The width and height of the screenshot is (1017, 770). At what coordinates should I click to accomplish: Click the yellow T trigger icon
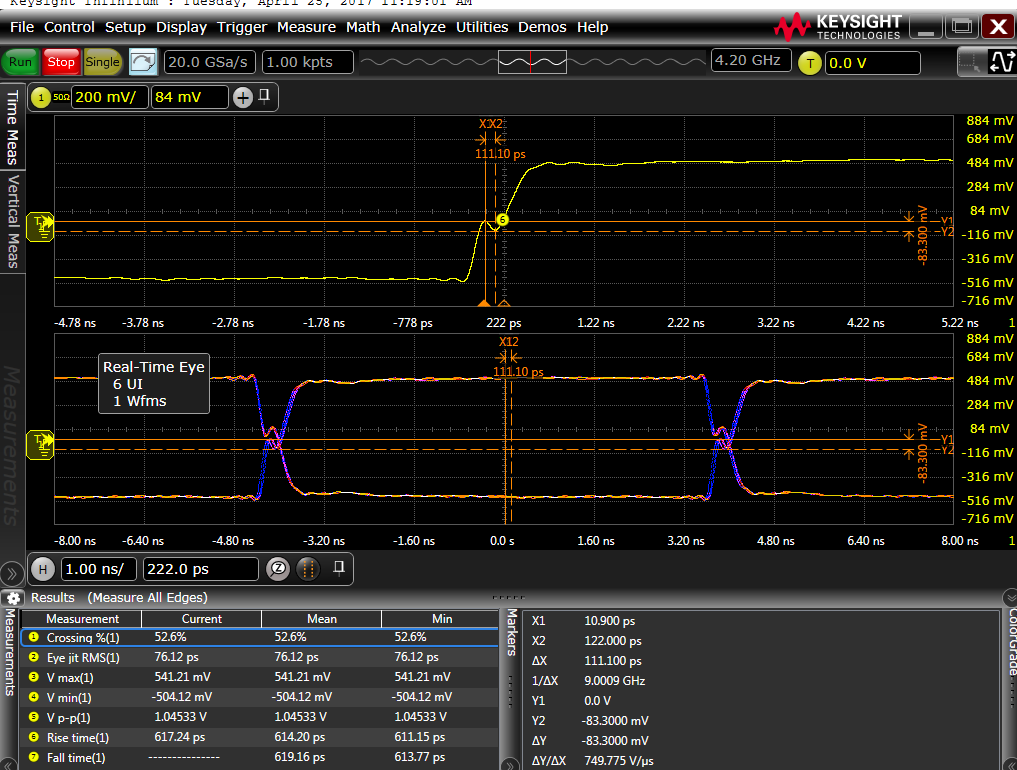[x=808, y=63]
